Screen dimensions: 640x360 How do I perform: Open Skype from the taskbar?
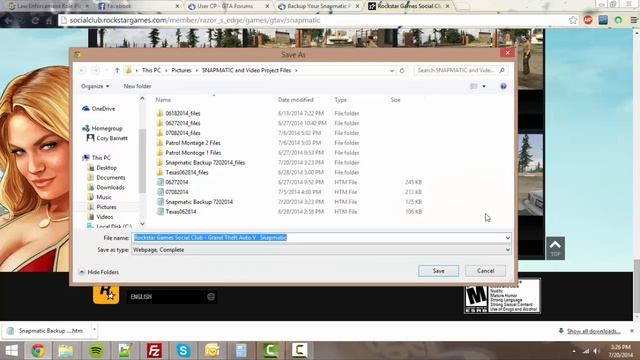point(183,351)
